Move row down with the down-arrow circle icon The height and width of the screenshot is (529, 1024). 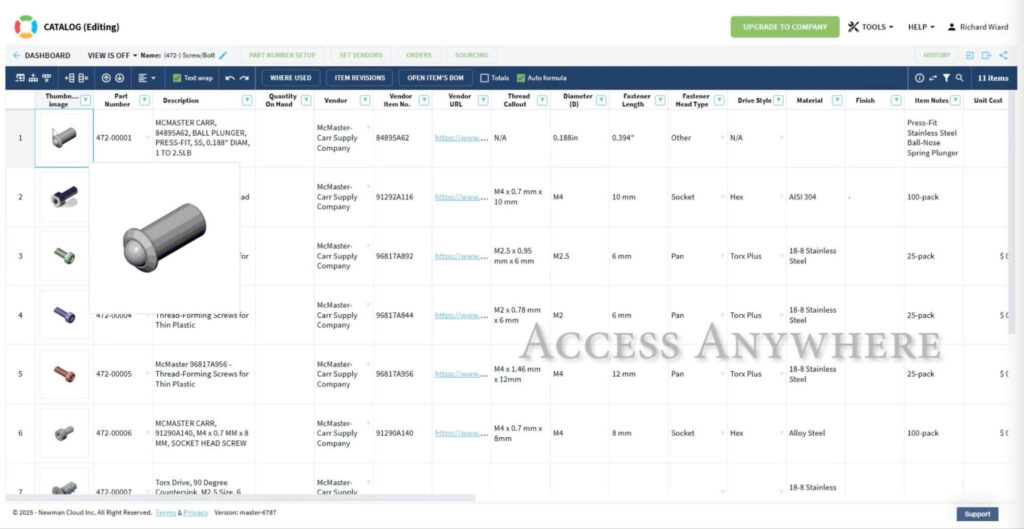click(120, 78)
